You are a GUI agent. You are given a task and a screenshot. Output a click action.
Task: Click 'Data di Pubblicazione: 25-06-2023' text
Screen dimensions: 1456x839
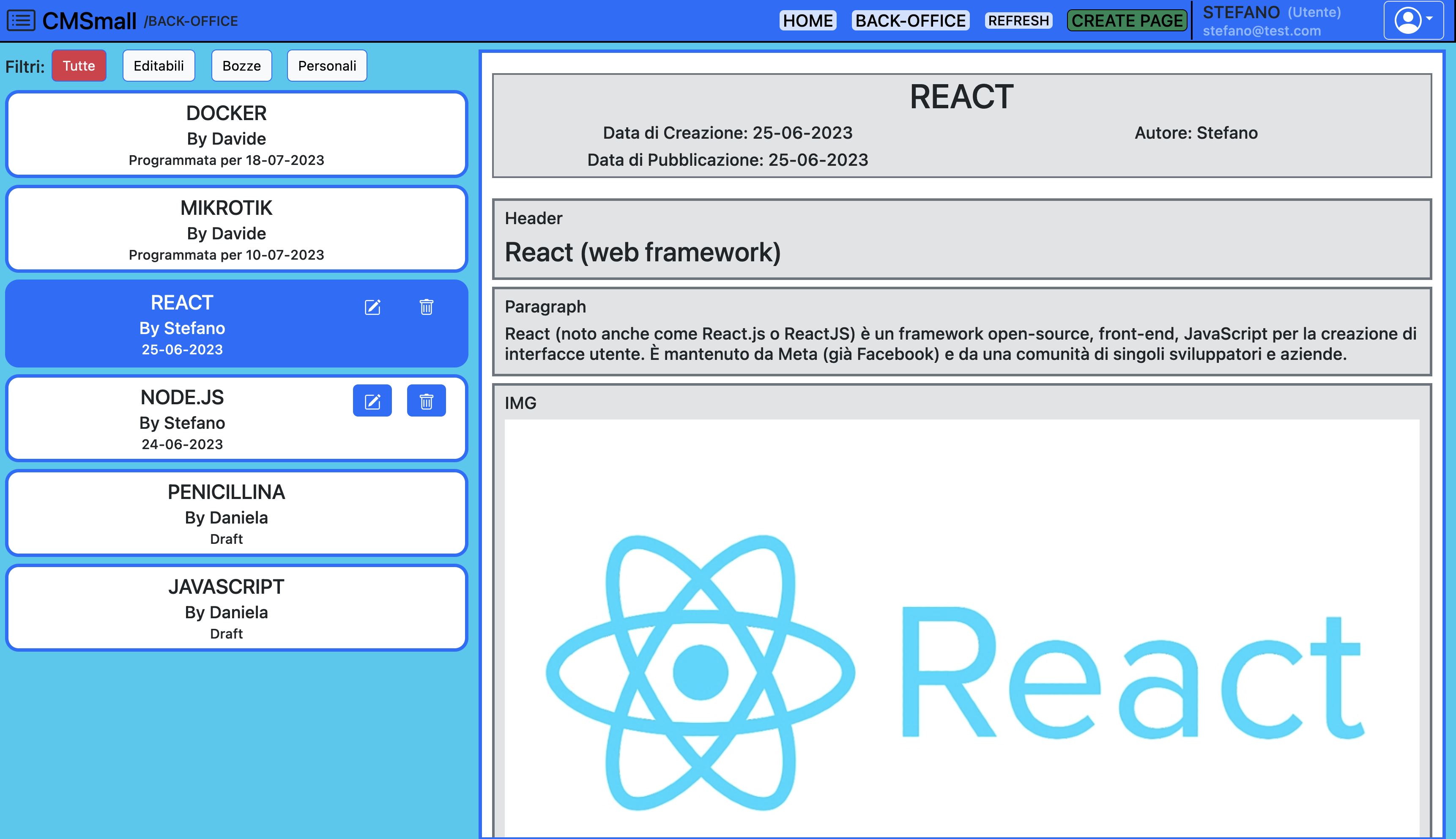728,159
